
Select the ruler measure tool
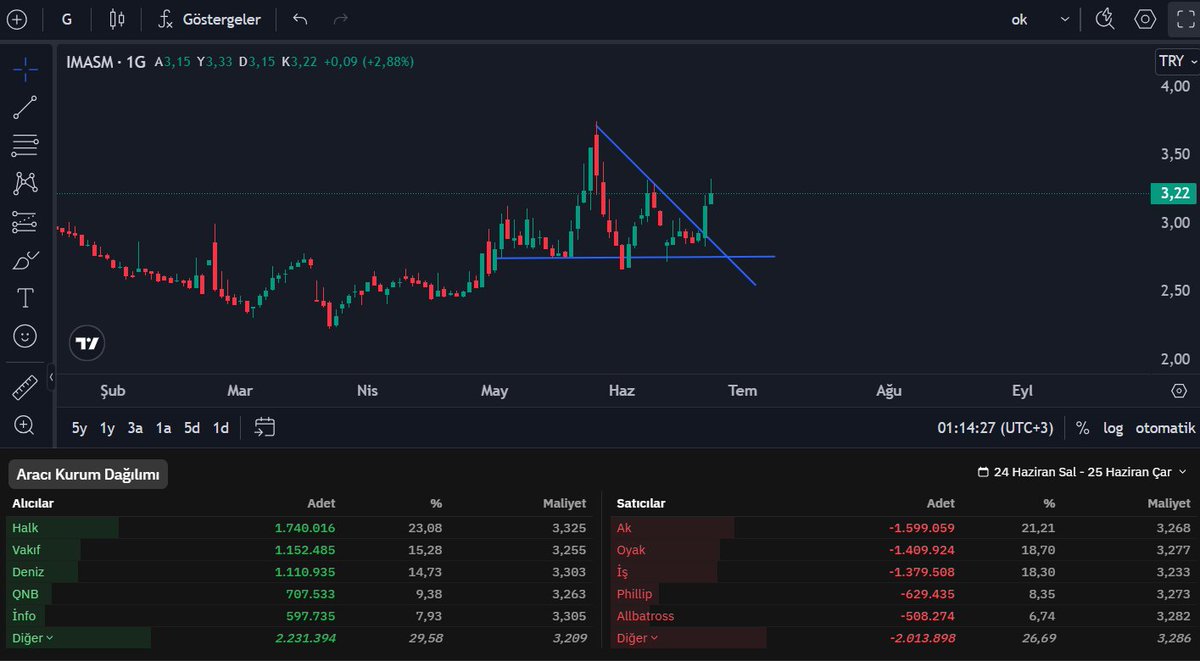(x=25, y=387)
